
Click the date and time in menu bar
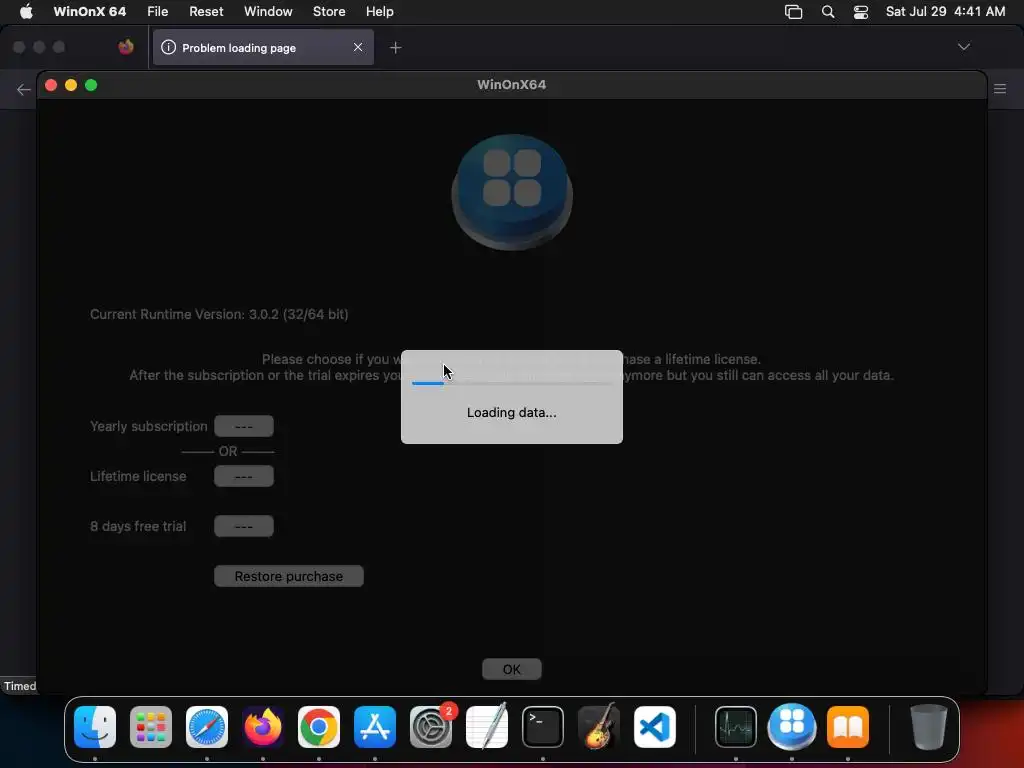[x=945, y=11]
